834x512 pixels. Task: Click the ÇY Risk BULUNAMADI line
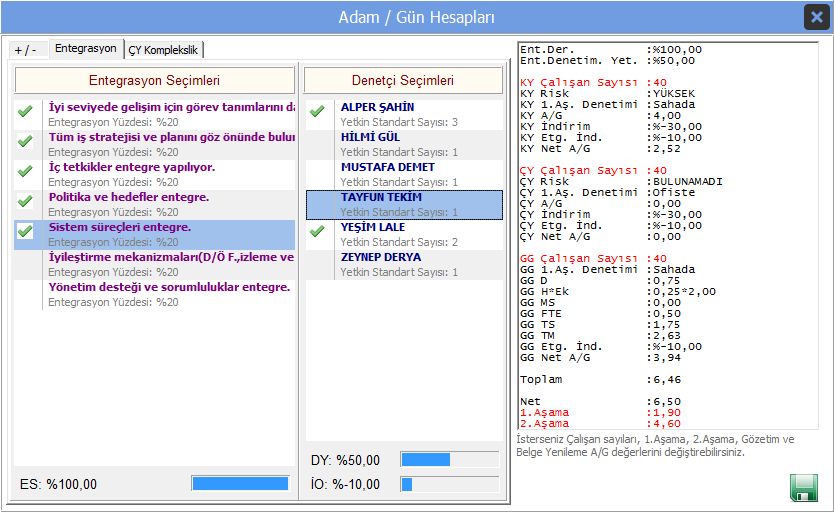(621, 182)
